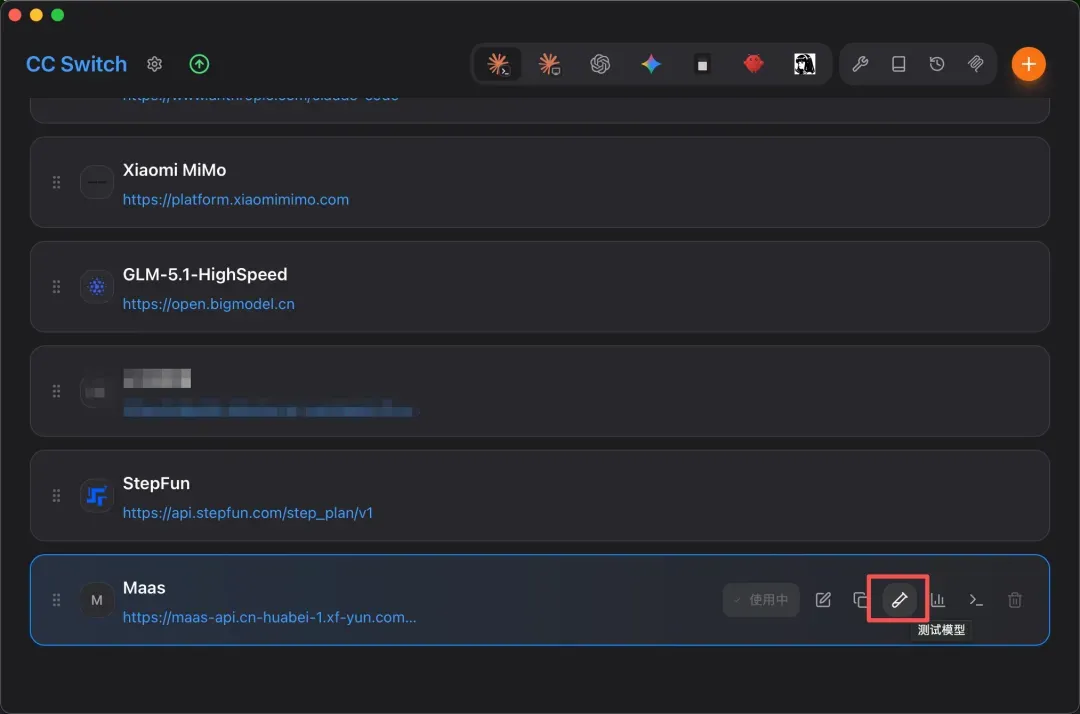
Task: Click the paperclip icon in top toolbar
Action: (x=975, y=64)
